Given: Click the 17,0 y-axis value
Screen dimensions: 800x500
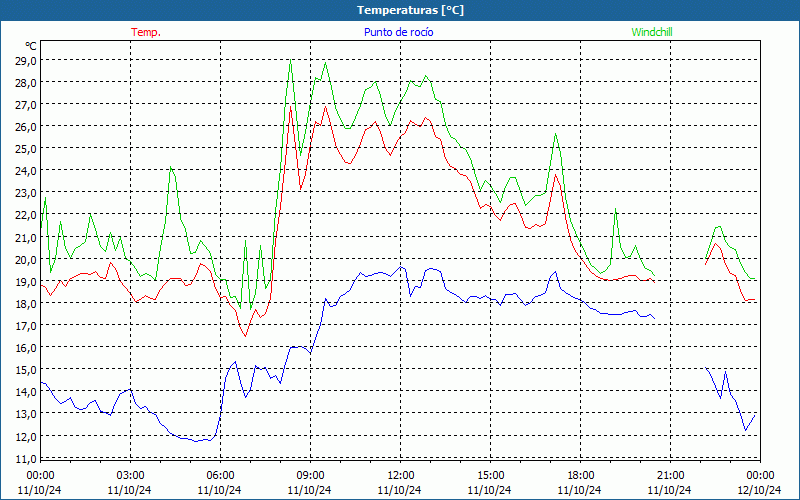Looking at the screenshot, I should 26,325.
